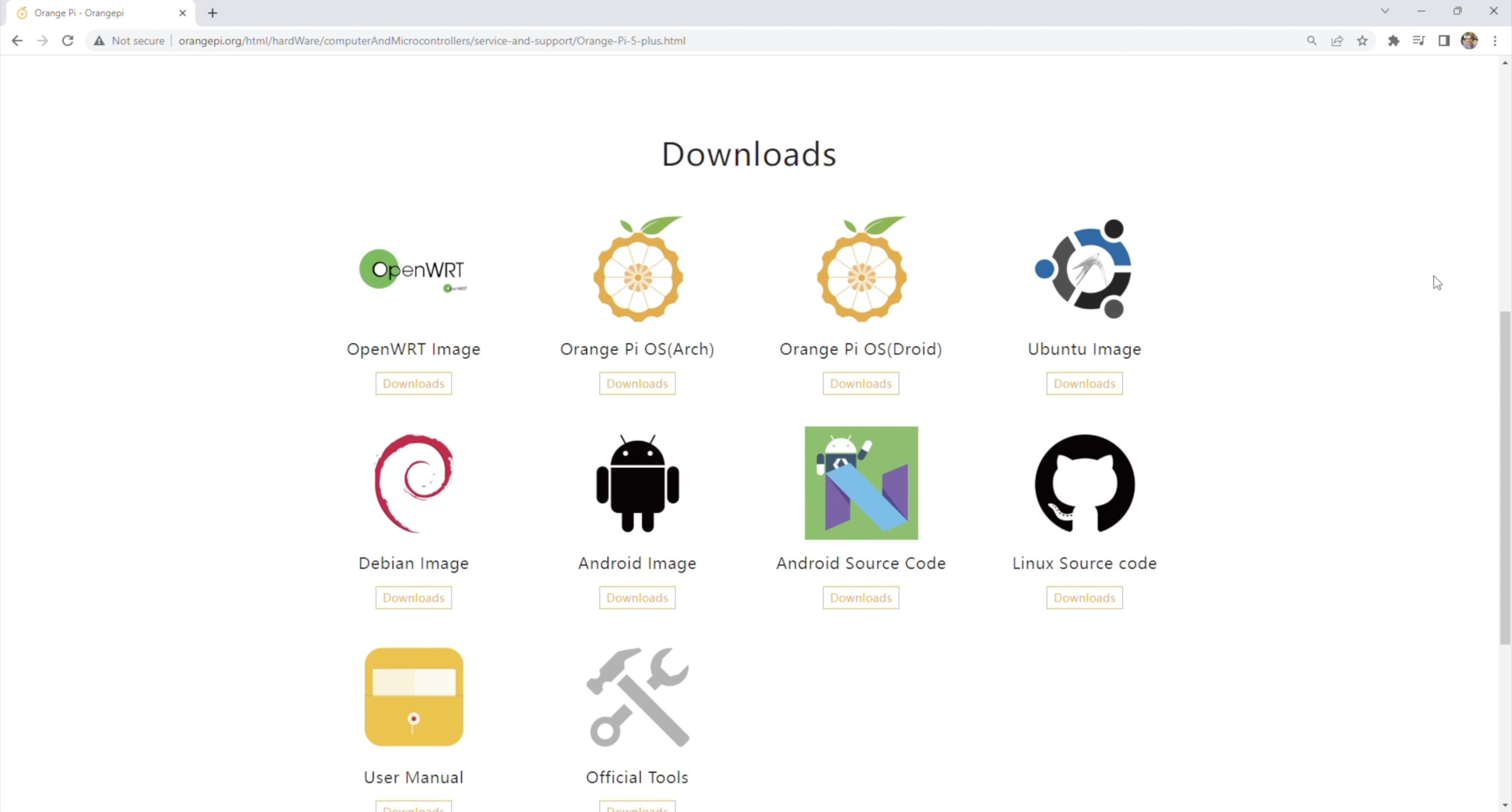
Task: Click the vertical page scrollbar thumb
Action: click(1505, 478)
